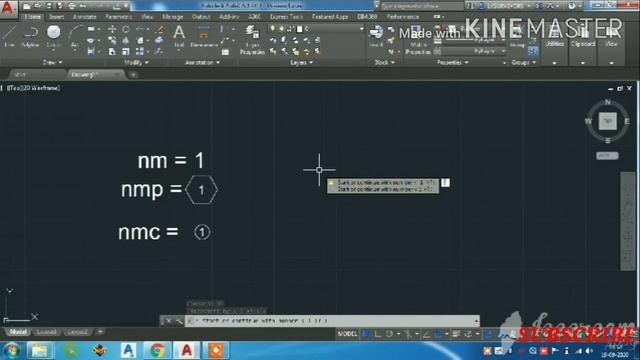Open the Parametric ribbon tab
Viewport: 640px width, 360px height.
coord(119,17)
